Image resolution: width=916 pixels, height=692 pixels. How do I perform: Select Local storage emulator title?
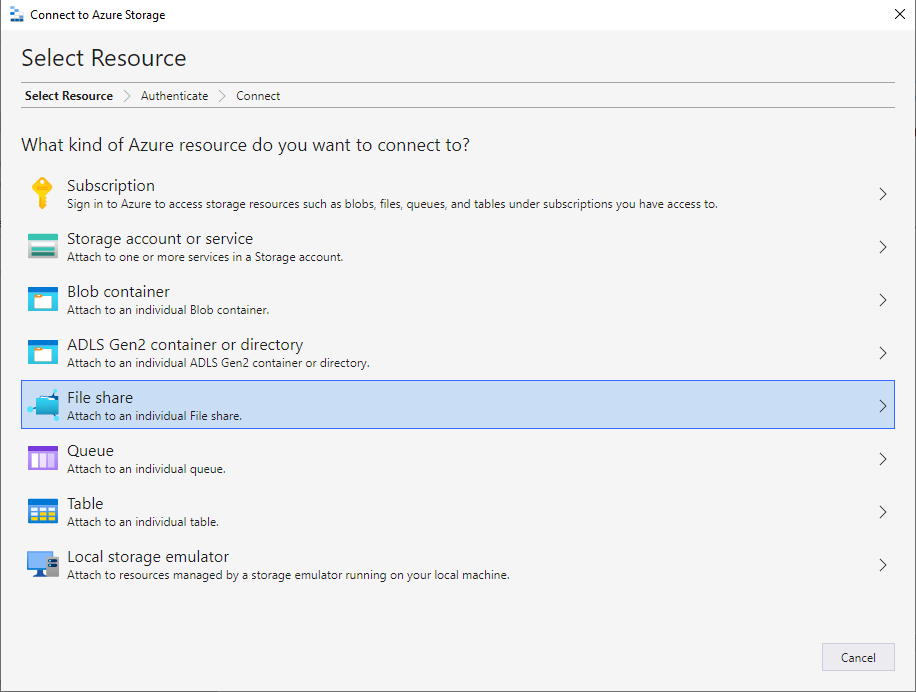148,557
